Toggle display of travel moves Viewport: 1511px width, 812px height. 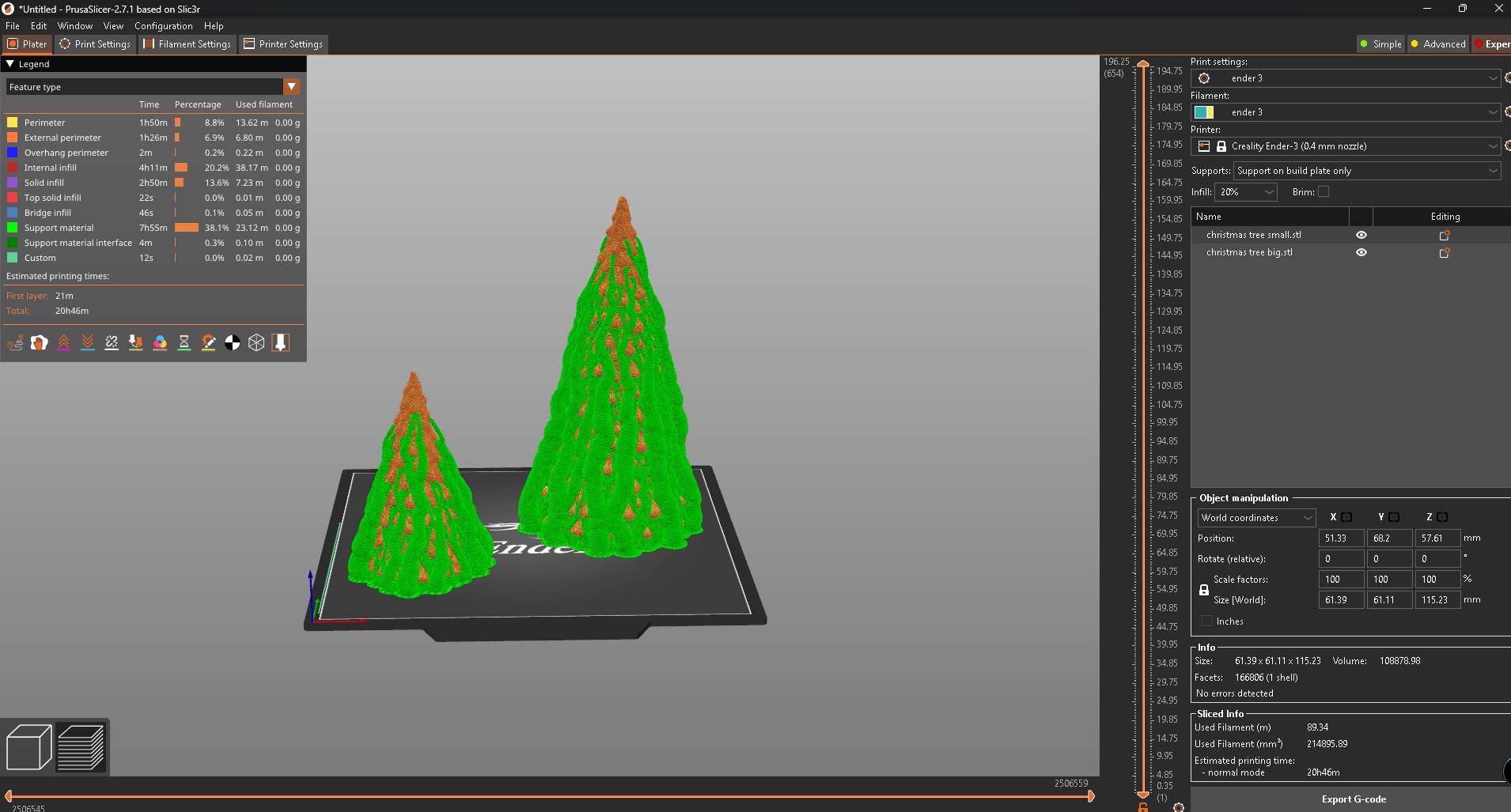[16, 343]
